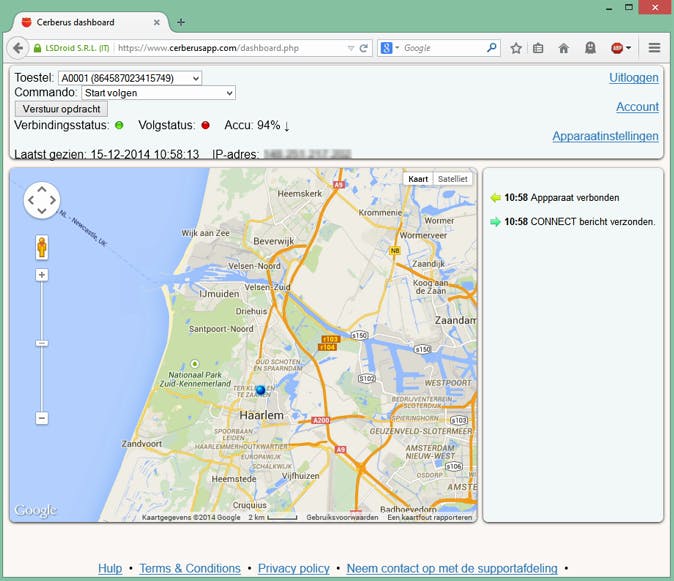Open Gebruiksvoorwaarden map link
The height and width of the screenshot is (581, 674).
(x=342, y=517)
